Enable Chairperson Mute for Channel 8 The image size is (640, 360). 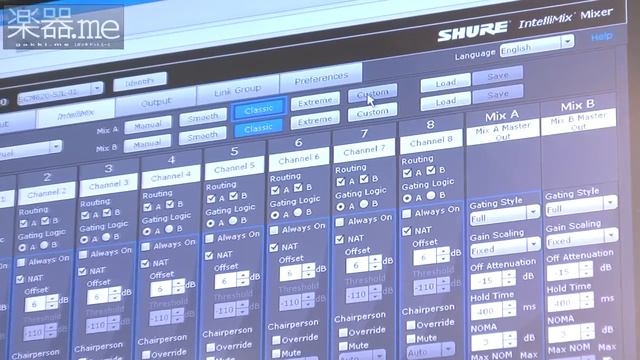coord(411,339)
